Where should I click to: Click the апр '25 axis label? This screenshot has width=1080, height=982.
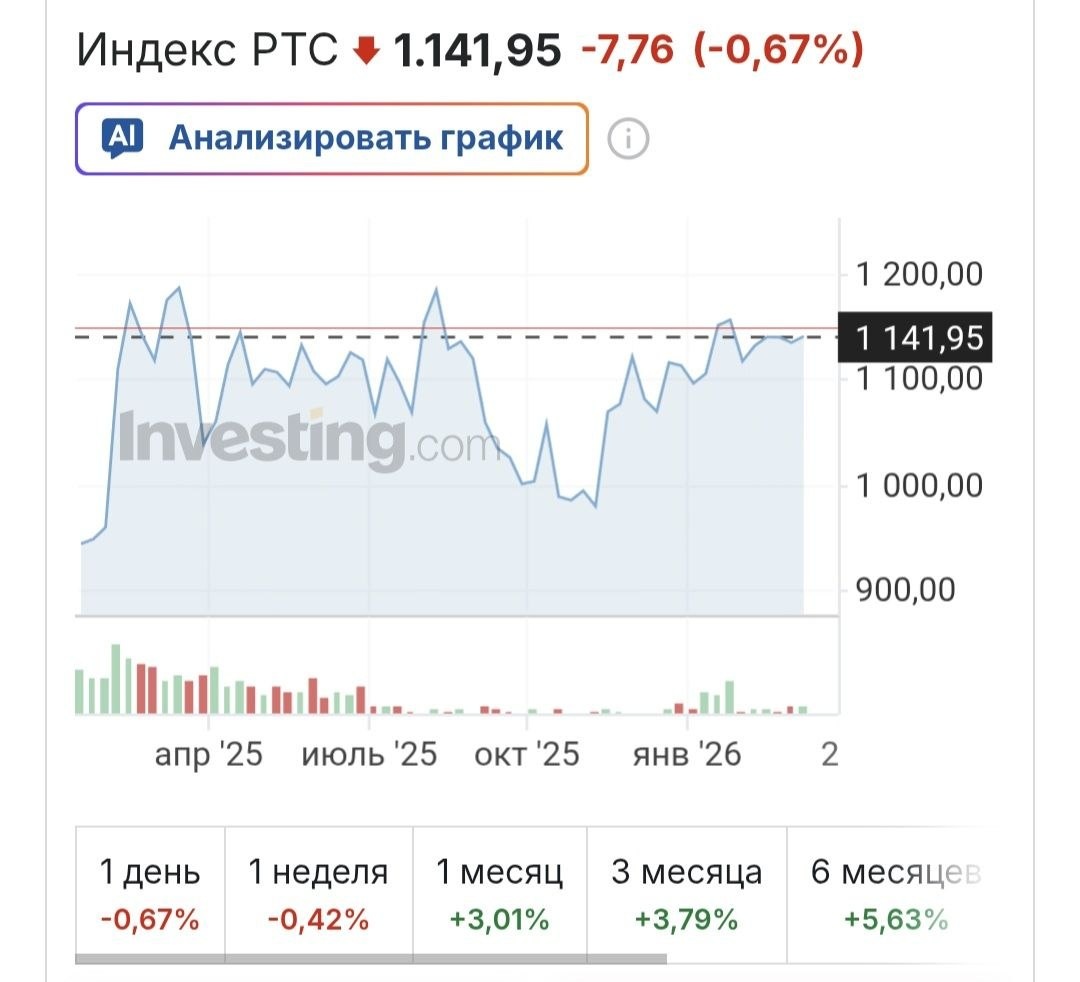pyautogui.click(x=208, y=754)
